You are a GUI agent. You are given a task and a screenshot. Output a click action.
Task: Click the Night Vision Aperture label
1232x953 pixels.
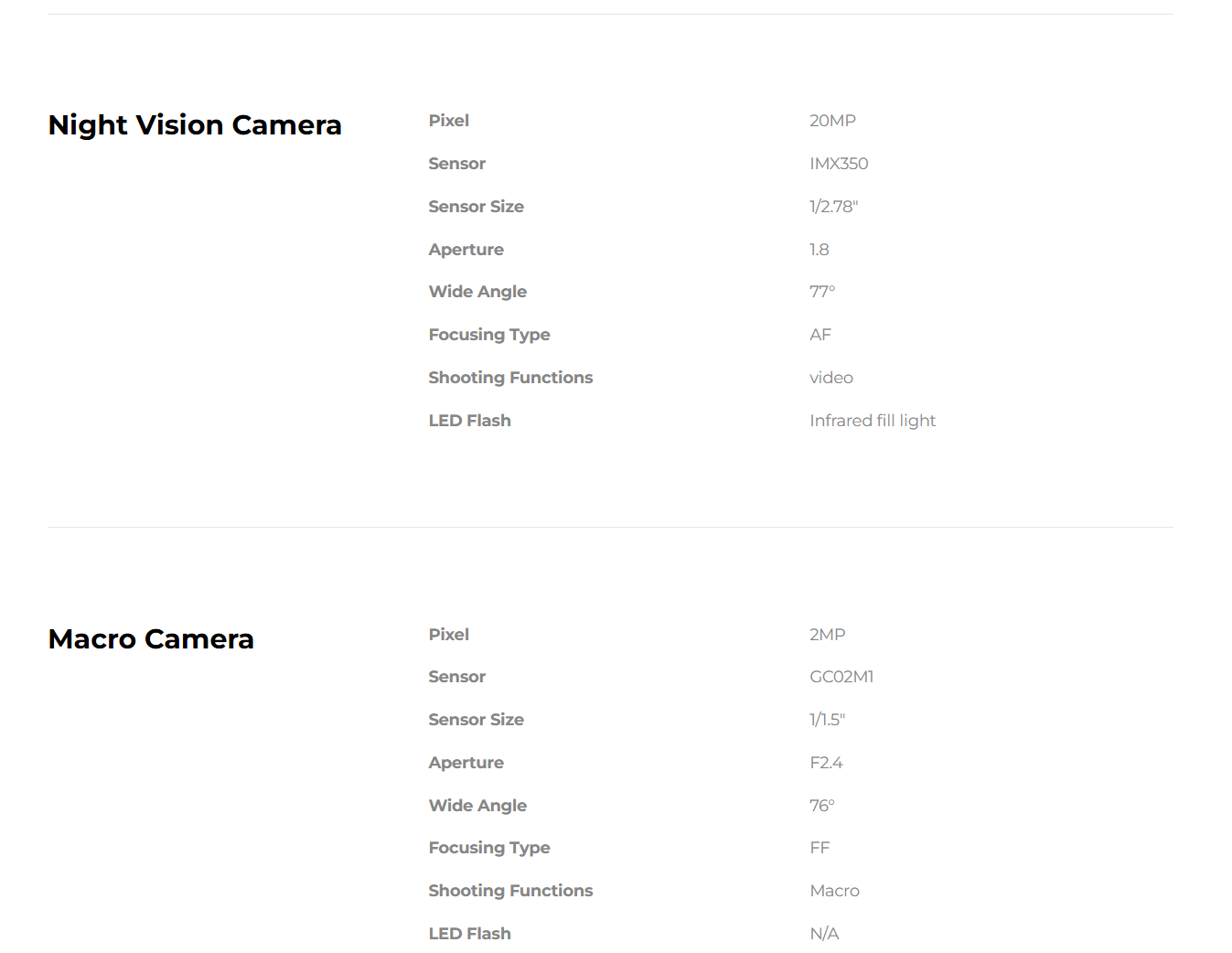(466, 250)
